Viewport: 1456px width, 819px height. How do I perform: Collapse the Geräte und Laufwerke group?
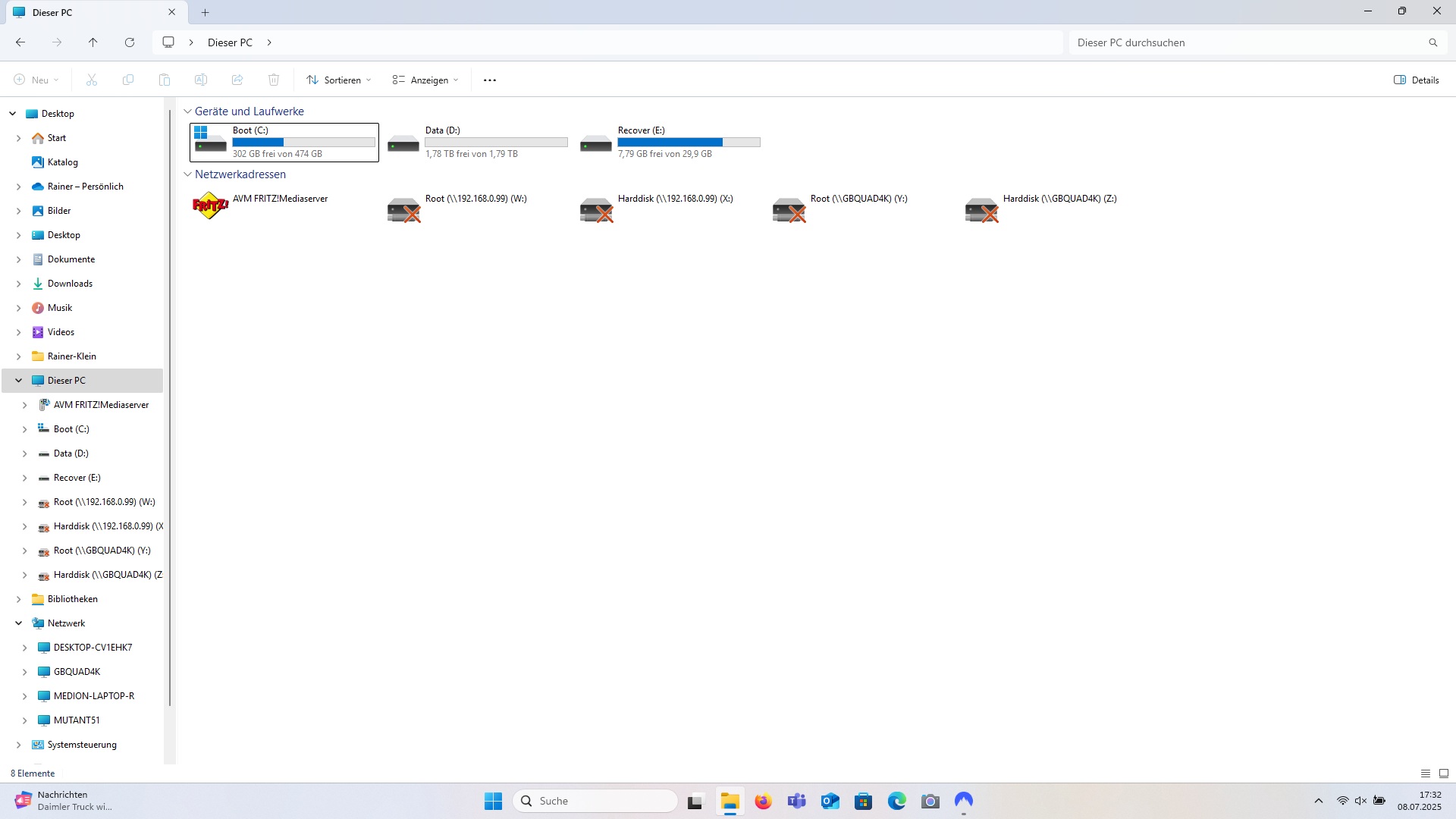pyautogui.click(x=187, y=111)
